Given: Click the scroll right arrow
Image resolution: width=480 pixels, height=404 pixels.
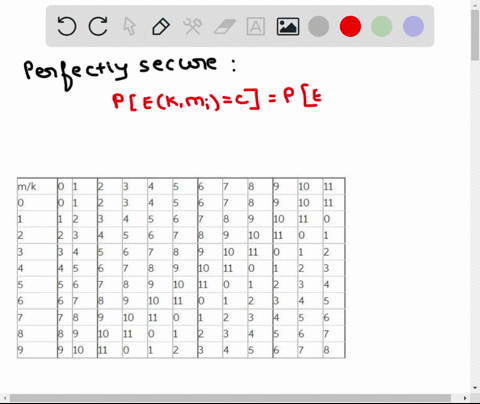Looking at the screenshot, I should [465, 398].
